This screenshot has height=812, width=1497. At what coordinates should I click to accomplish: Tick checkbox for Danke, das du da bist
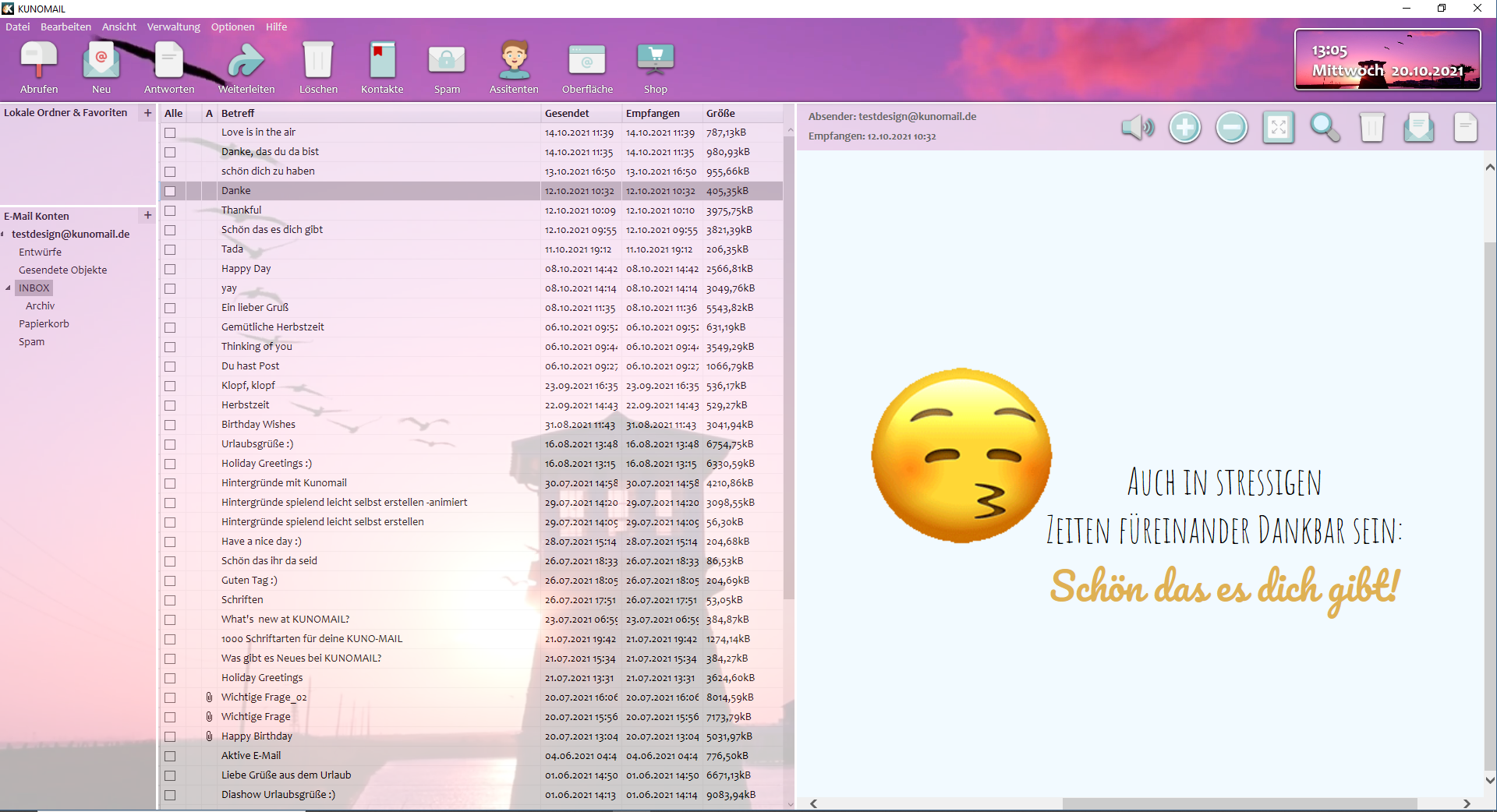pos(170,152)
